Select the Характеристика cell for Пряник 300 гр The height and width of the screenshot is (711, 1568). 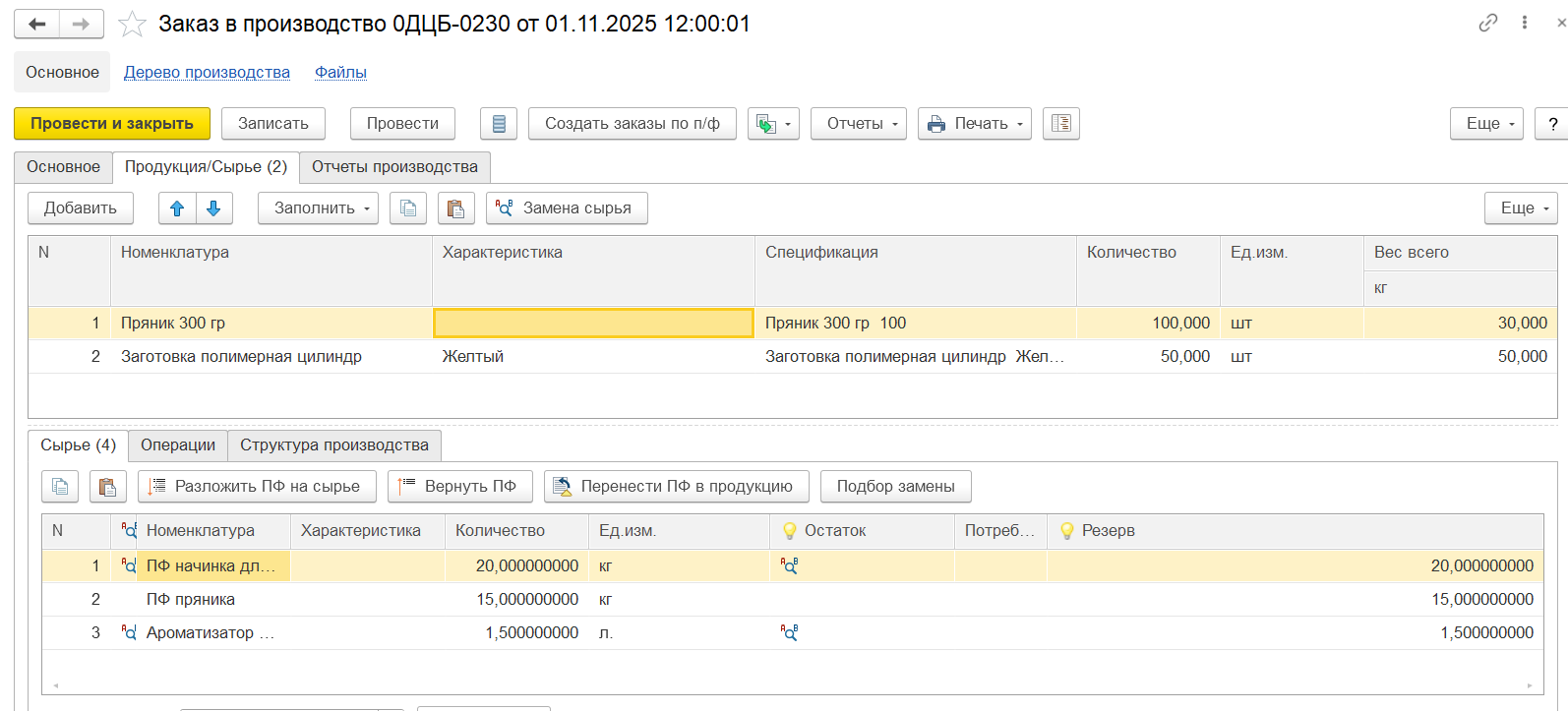(x=593, y=324)
